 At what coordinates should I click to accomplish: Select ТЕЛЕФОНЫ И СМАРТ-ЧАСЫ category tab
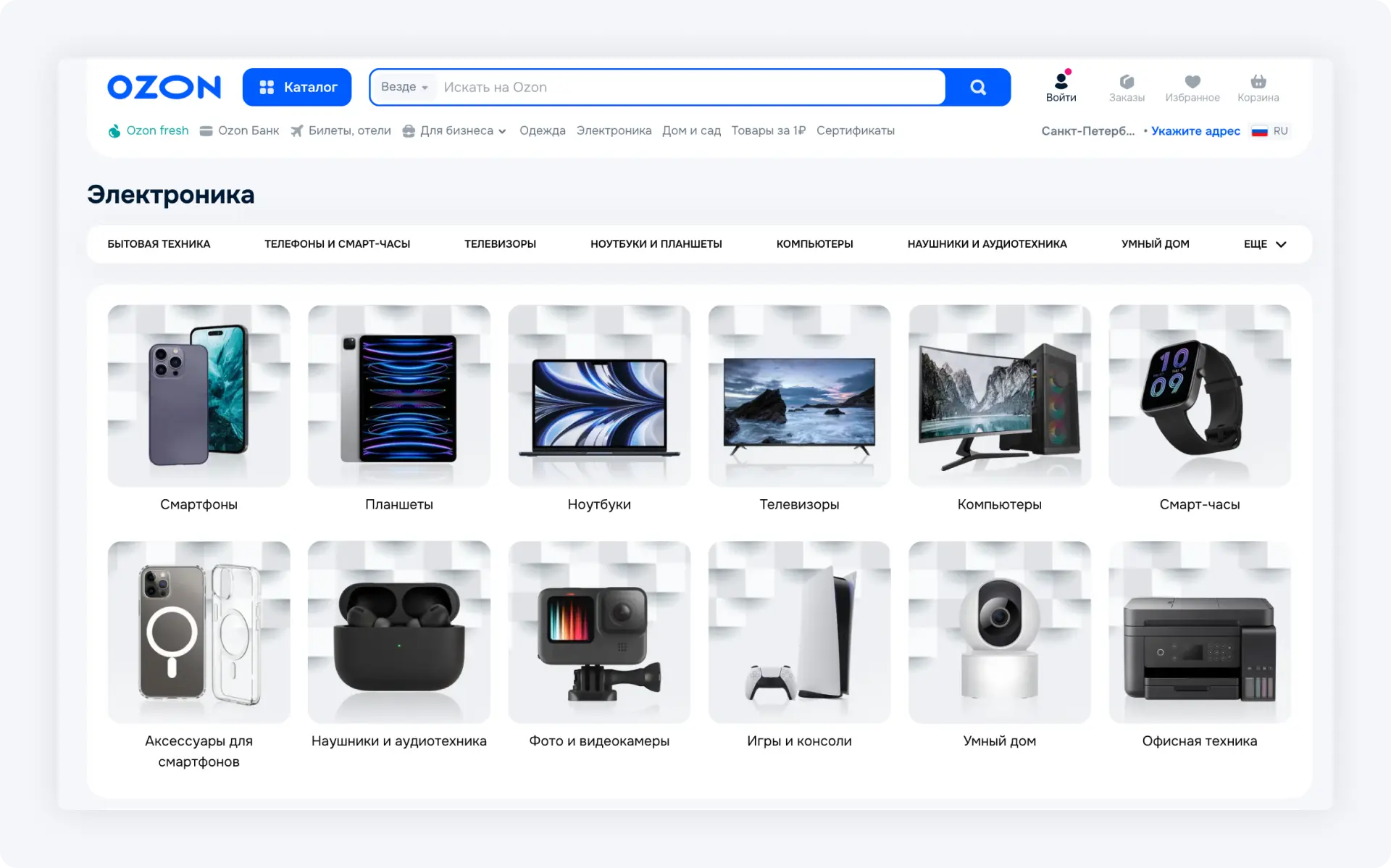(x=337, y=244)
